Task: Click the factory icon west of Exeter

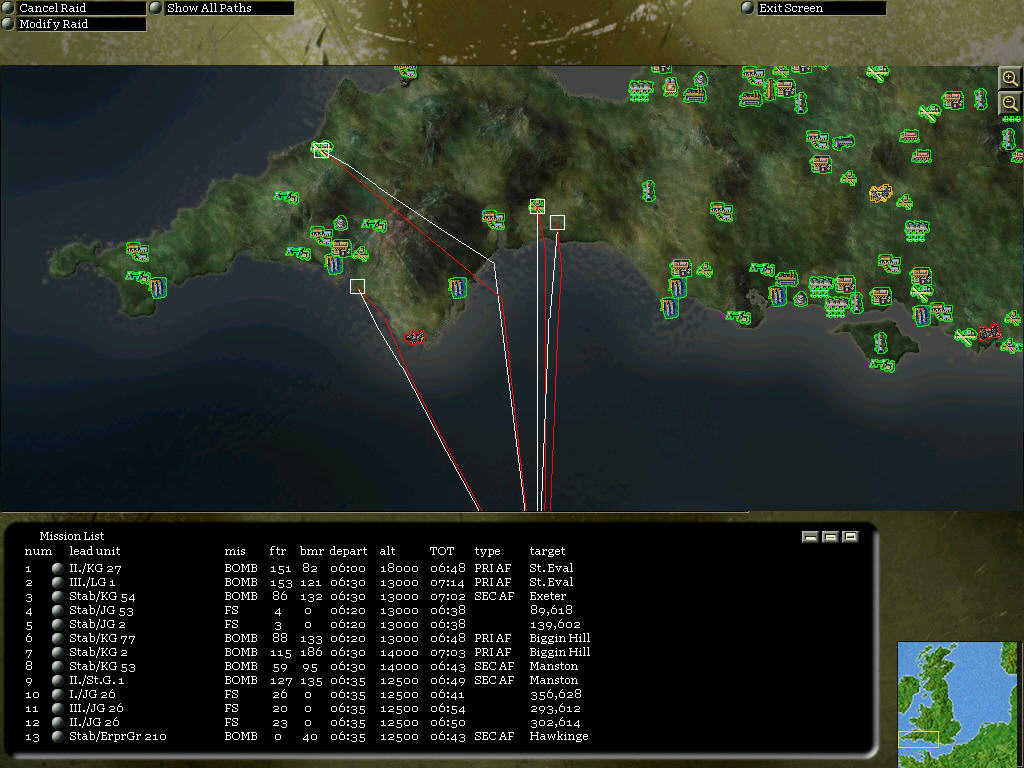Action: [494, 219]
